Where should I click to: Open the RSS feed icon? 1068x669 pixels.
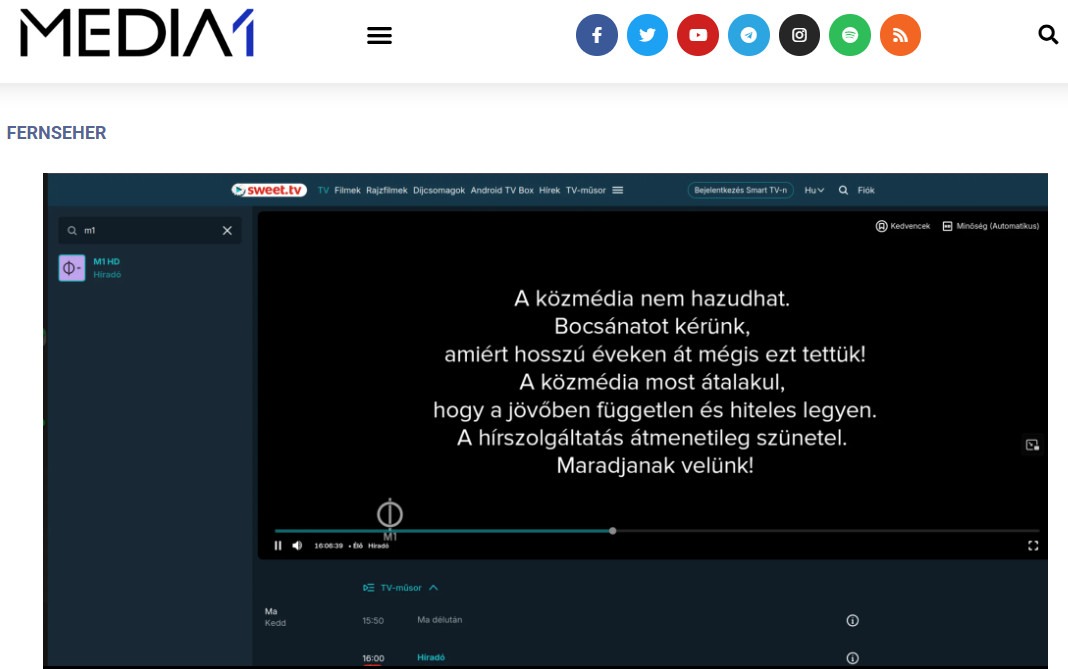pyautogui.click(x=900, y=35)
